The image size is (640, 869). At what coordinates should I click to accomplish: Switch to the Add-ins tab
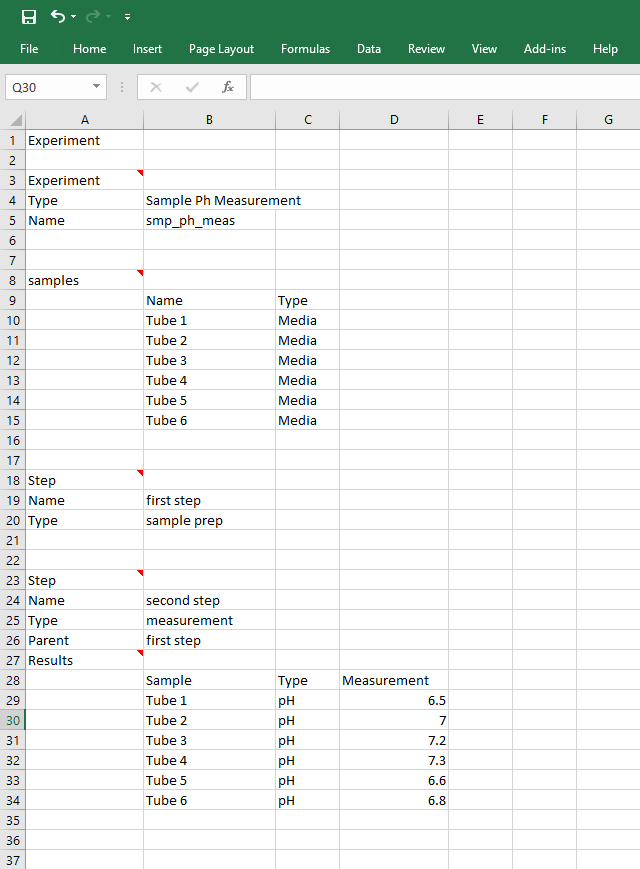544,49
